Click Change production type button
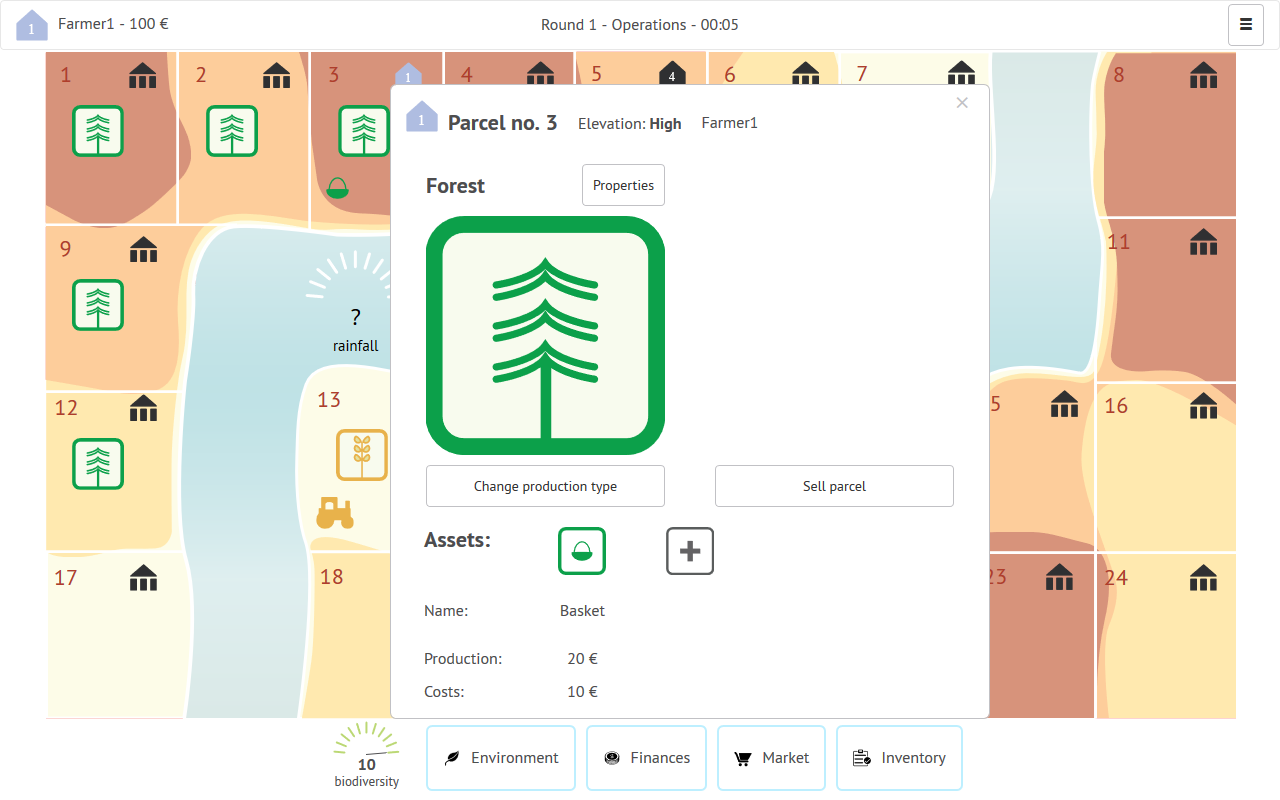The width and height of the screenshot is (1280, 800). (x=545, y=486)
